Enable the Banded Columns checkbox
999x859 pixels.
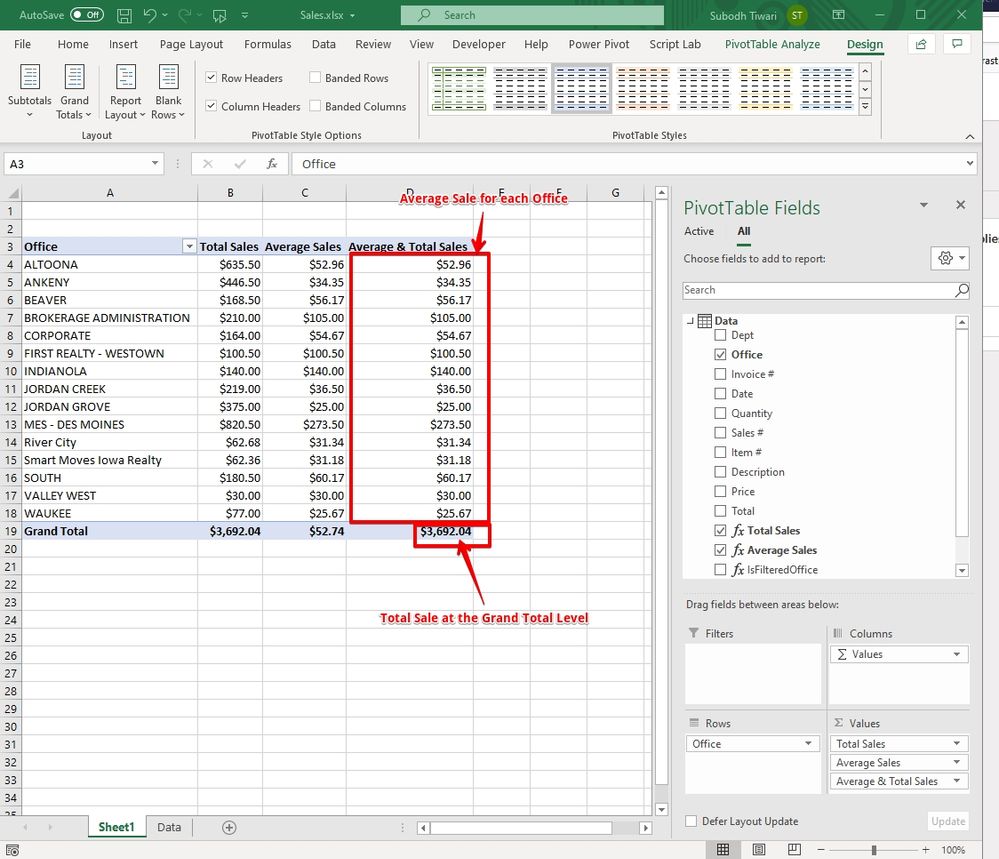tap(315, 106)
